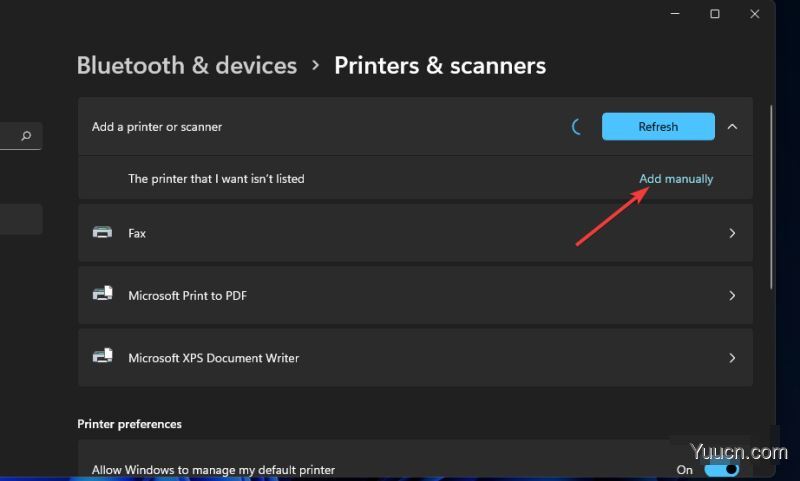
Task: Click the Fax printer icon
Action: (x=102, y=233)
